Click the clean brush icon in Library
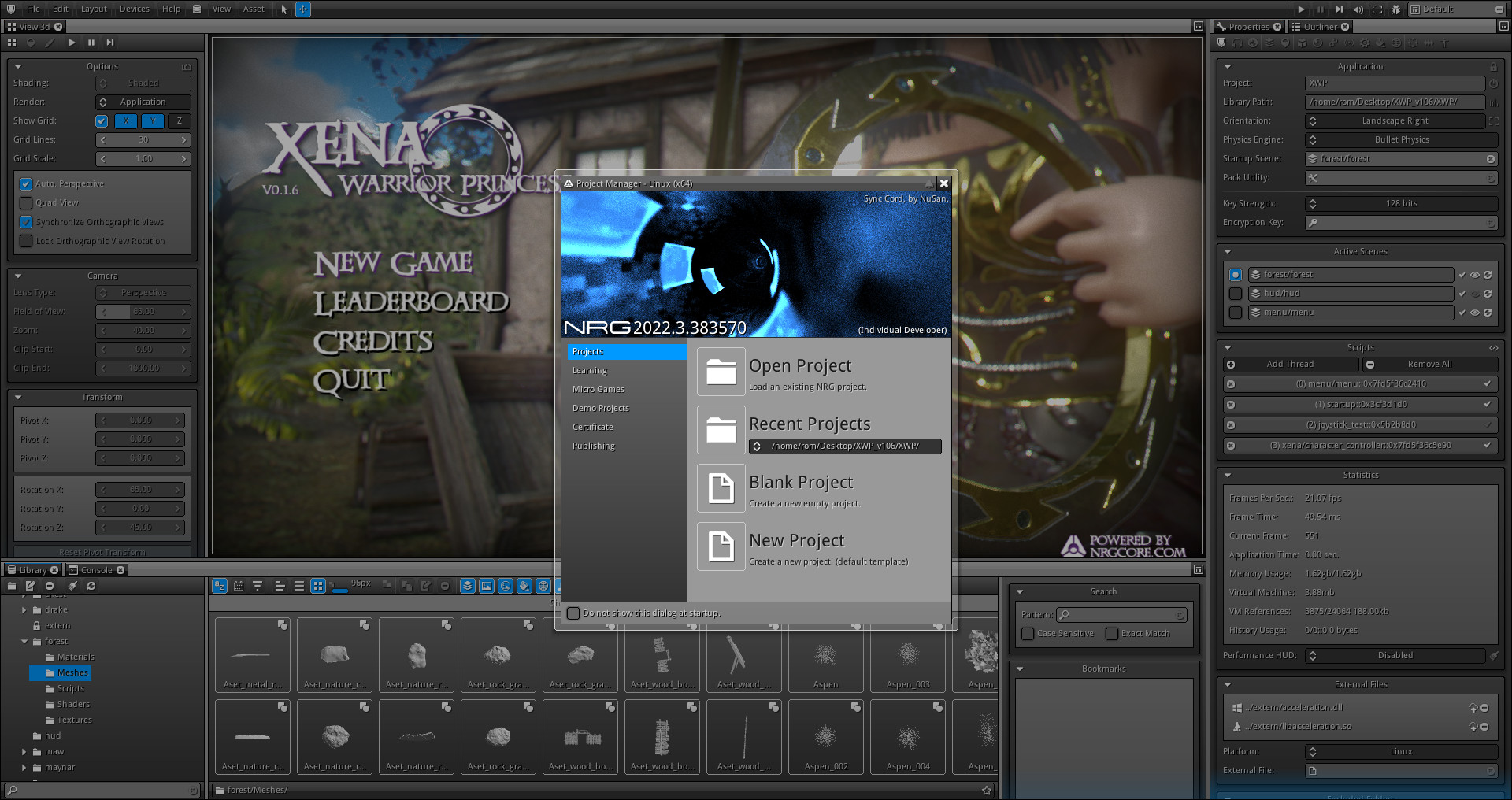The height and width of the screenshot is (800, 1512). (72, 586)
